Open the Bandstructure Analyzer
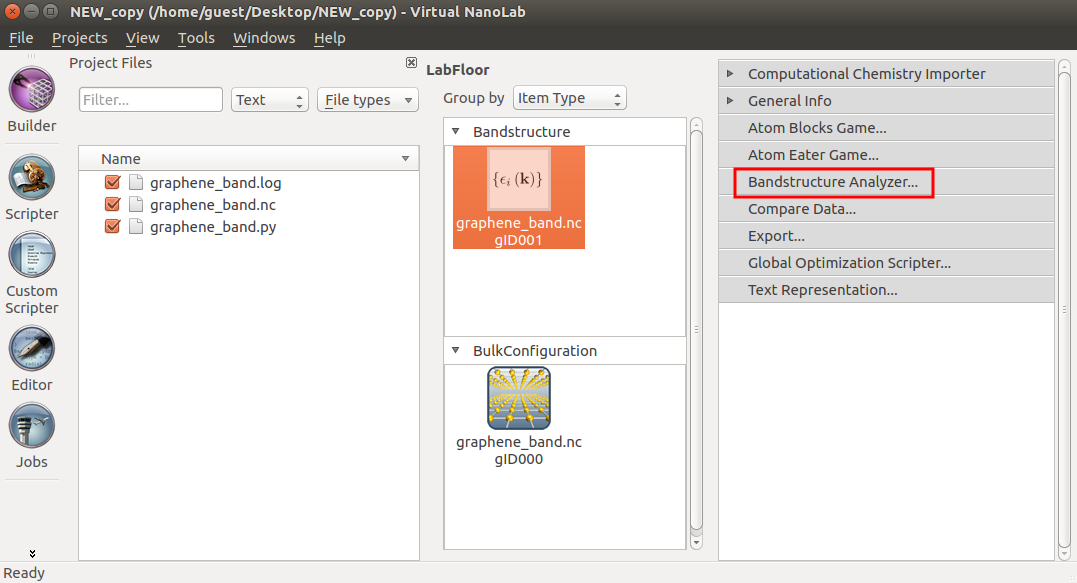 pos(886,182)
